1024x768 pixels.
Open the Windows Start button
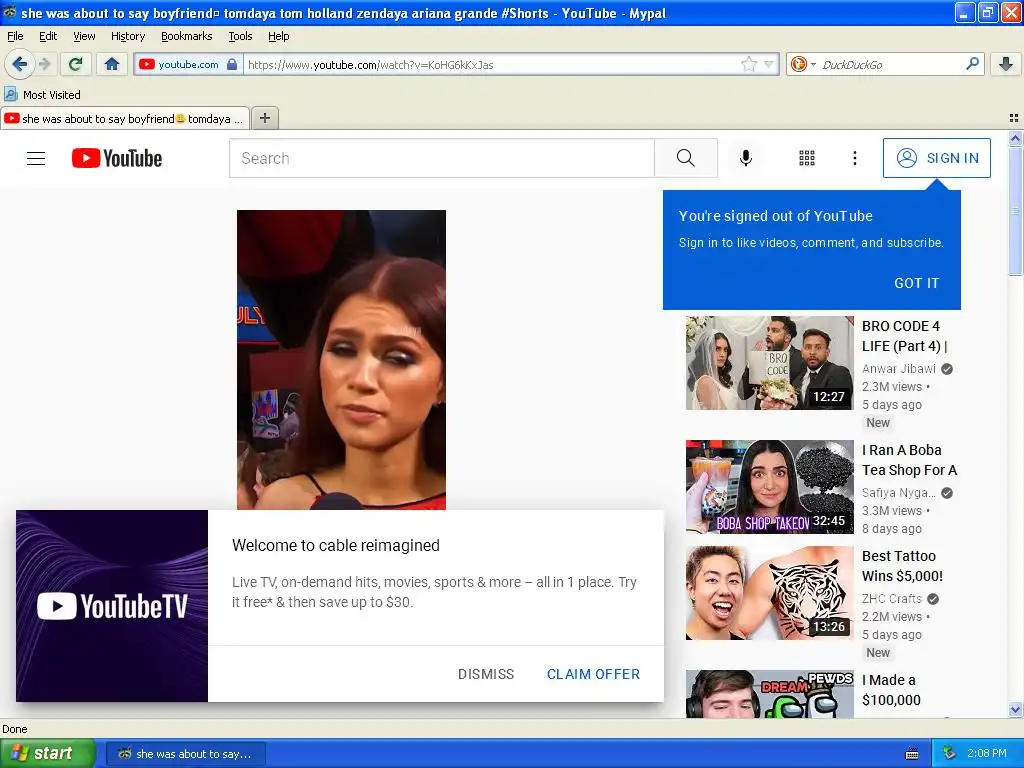point(48,754)
